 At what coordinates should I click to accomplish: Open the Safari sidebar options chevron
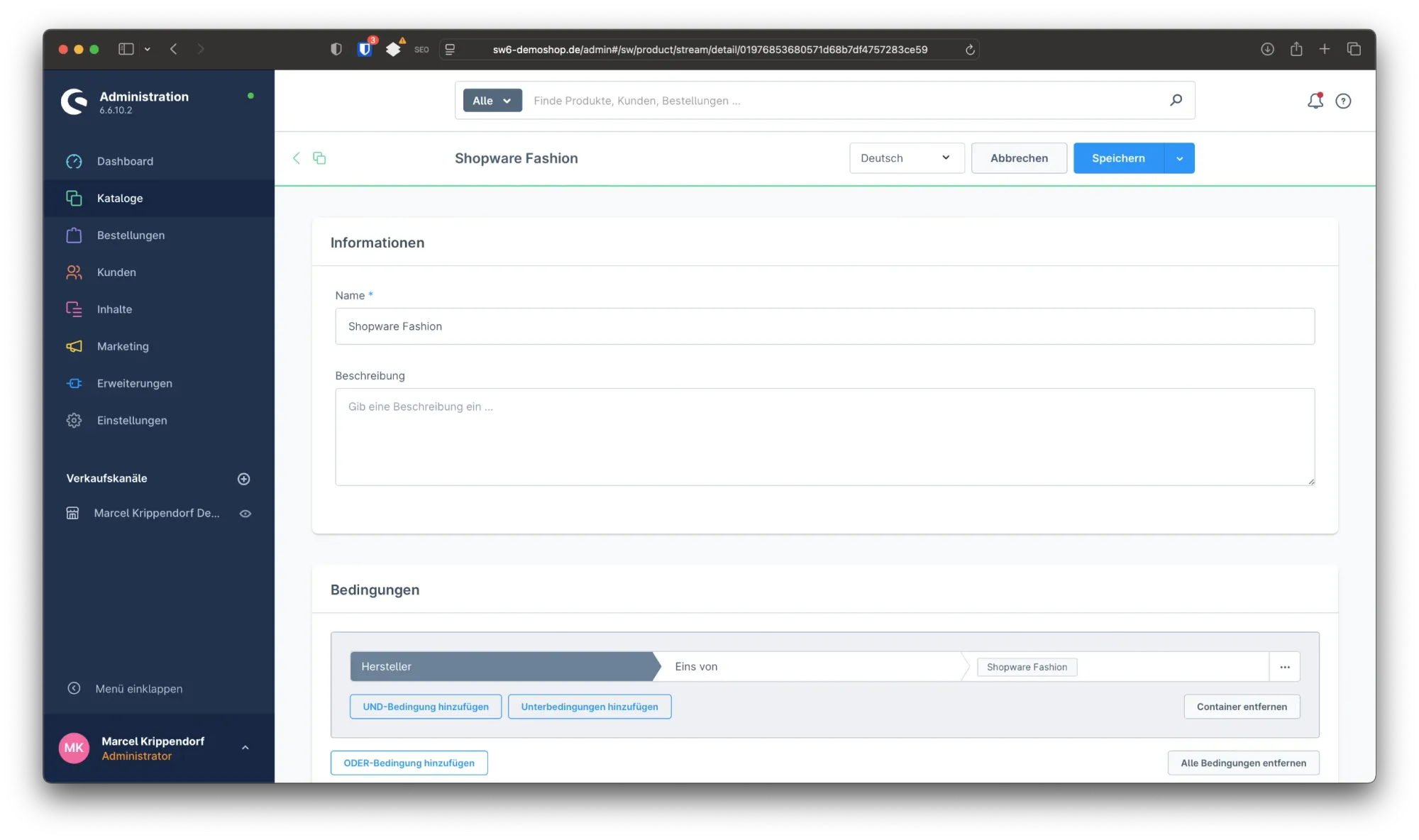(147, 49)
